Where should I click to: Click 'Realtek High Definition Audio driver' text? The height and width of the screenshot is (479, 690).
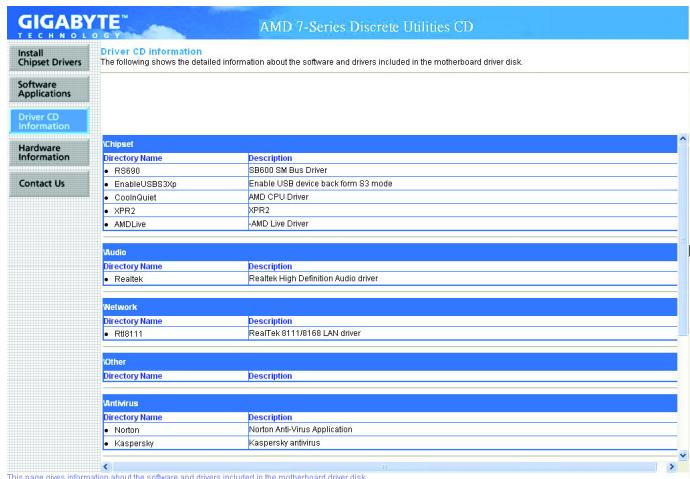click(x=313, y=278)
